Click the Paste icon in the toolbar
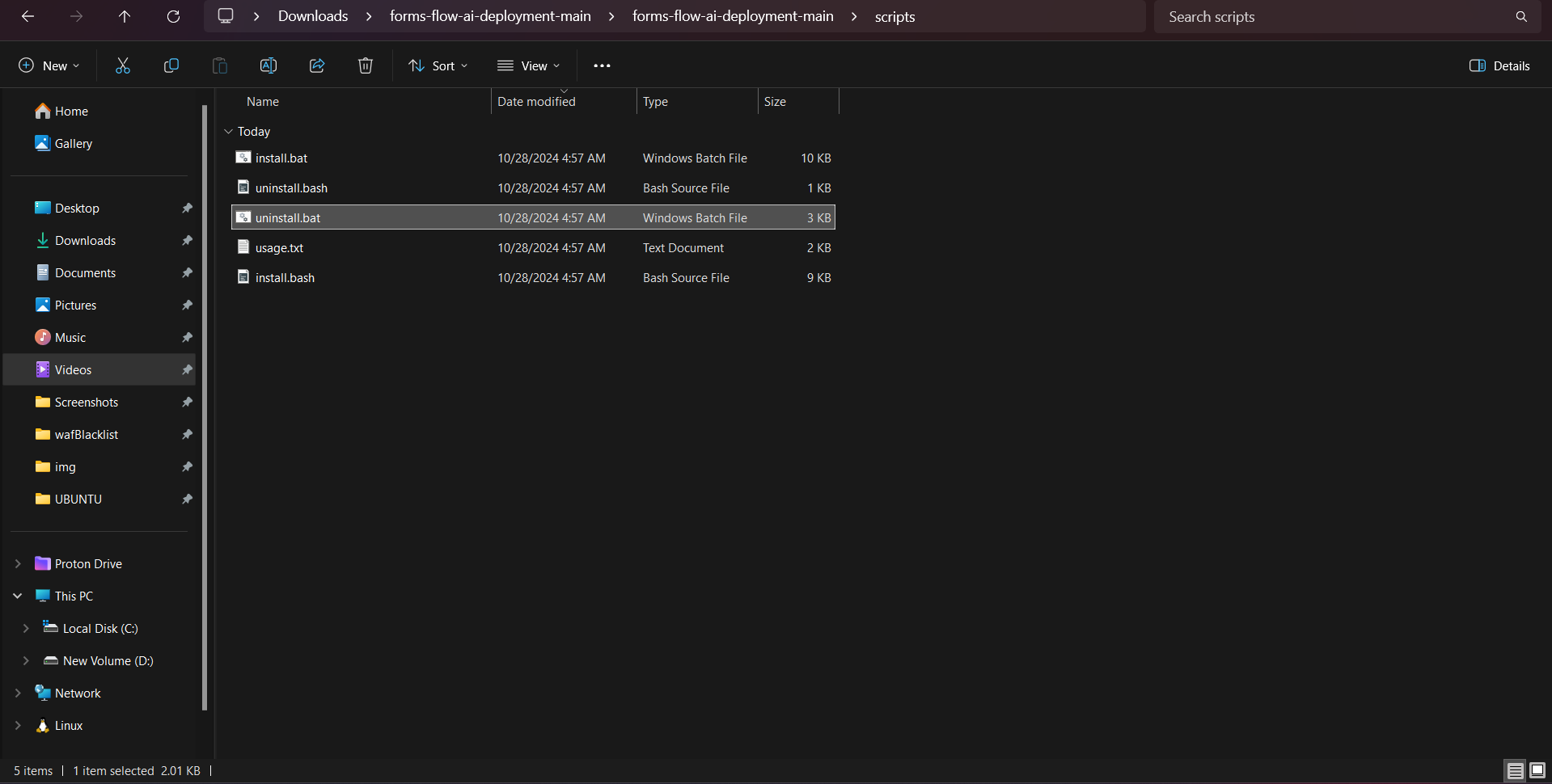The image size is (1552, 784). [x=219, y=65]
